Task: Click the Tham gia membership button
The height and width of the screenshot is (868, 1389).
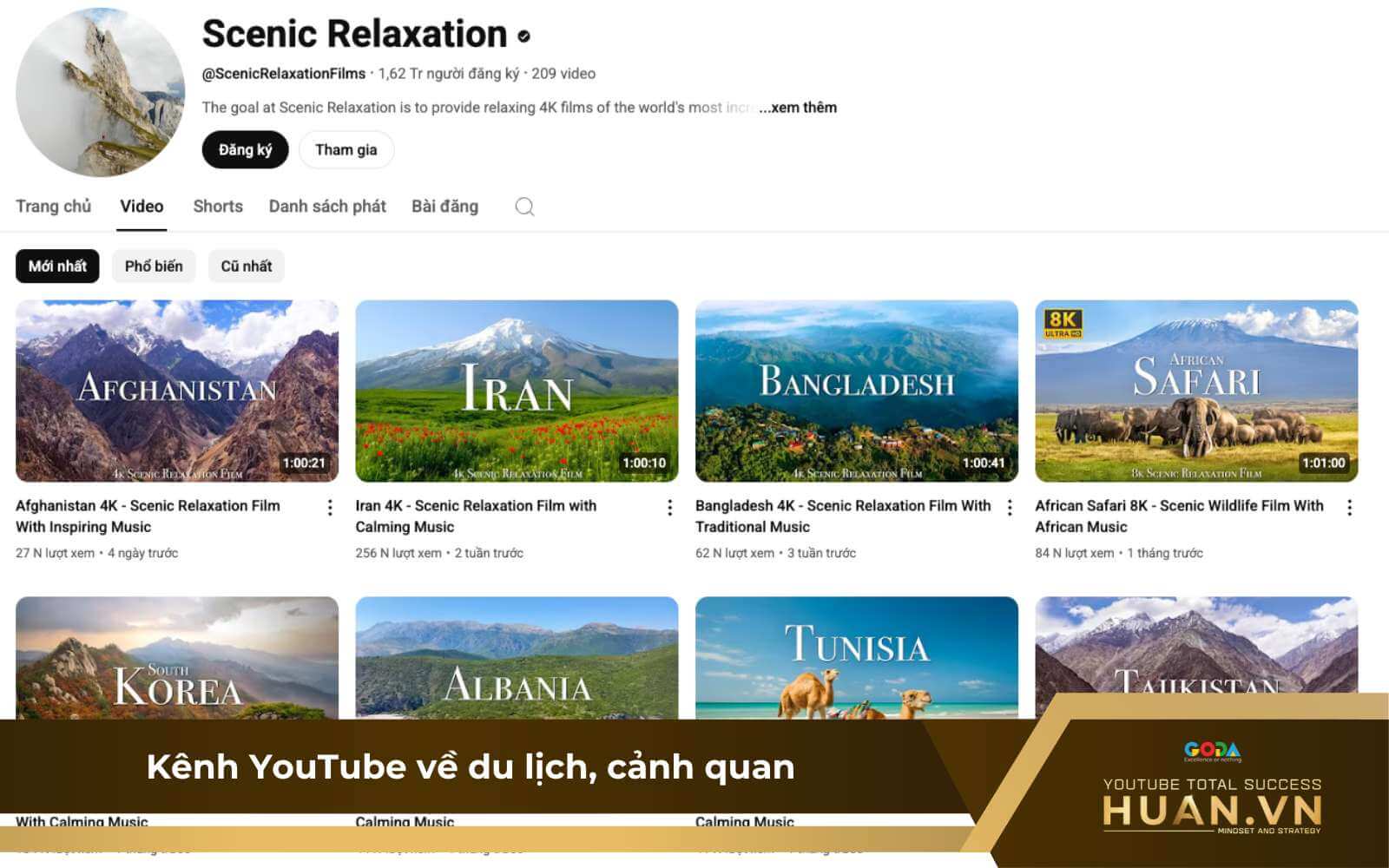Action: pyautogui.click(x=346, y=149)
